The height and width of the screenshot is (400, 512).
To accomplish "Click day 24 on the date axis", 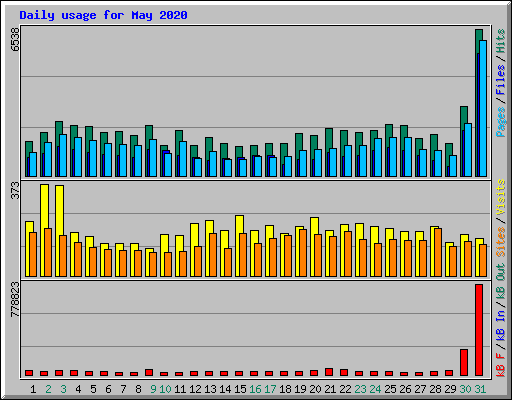I will click(375, 389).
